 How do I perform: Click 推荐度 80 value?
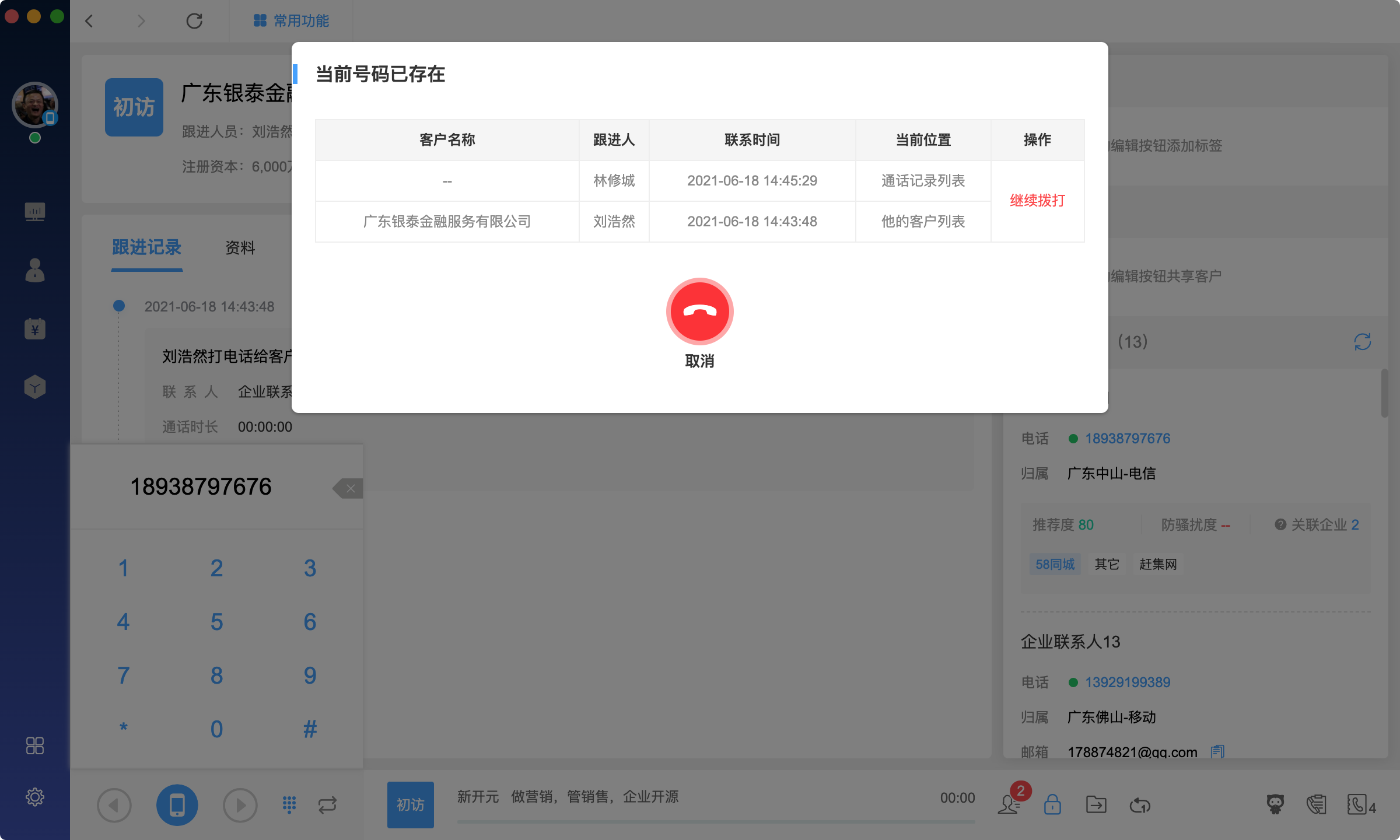pos(1086,524)
